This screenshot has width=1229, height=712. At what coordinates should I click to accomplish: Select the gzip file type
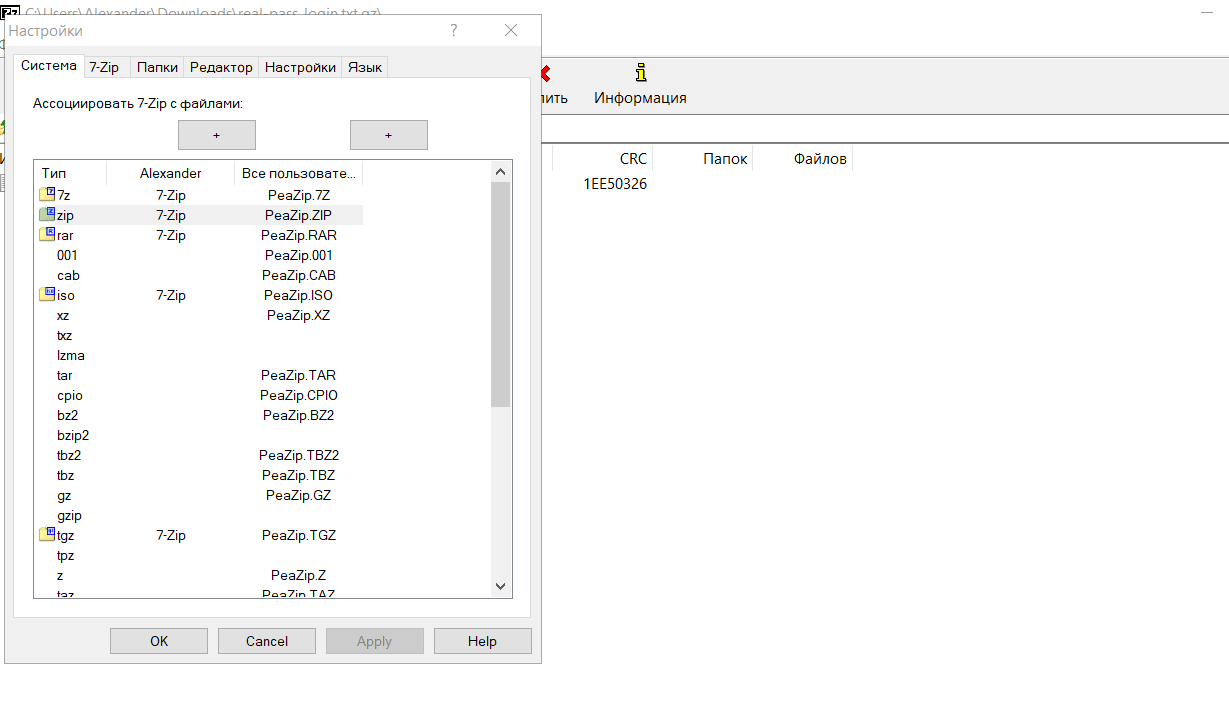click(x=69, y=515)
